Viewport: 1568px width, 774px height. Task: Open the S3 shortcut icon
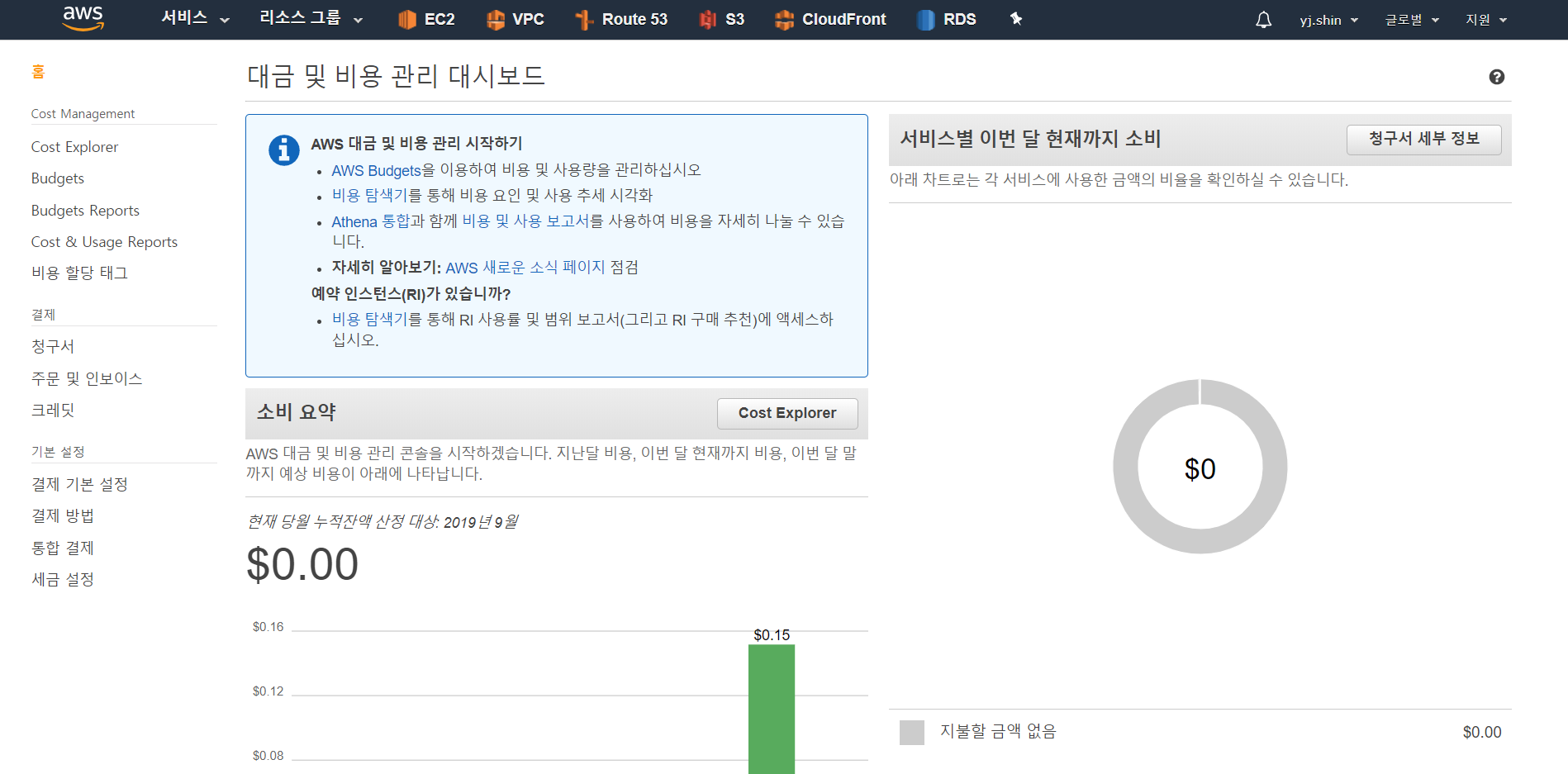pos(708,20)
